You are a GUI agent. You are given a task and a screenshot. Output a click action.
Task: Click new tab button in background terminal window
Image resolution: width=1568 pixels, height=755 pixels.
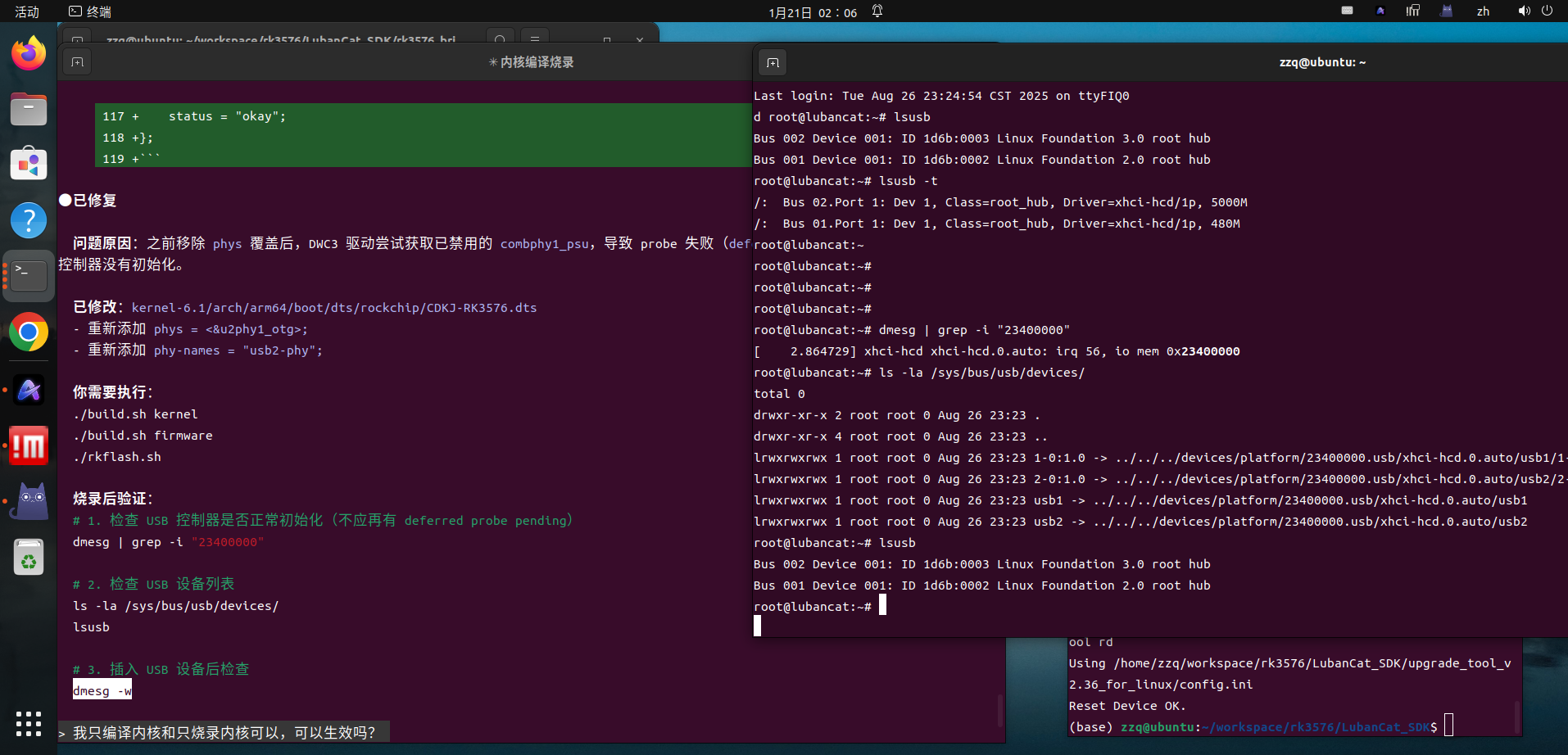pyautogui.click(x=77, y=39)
